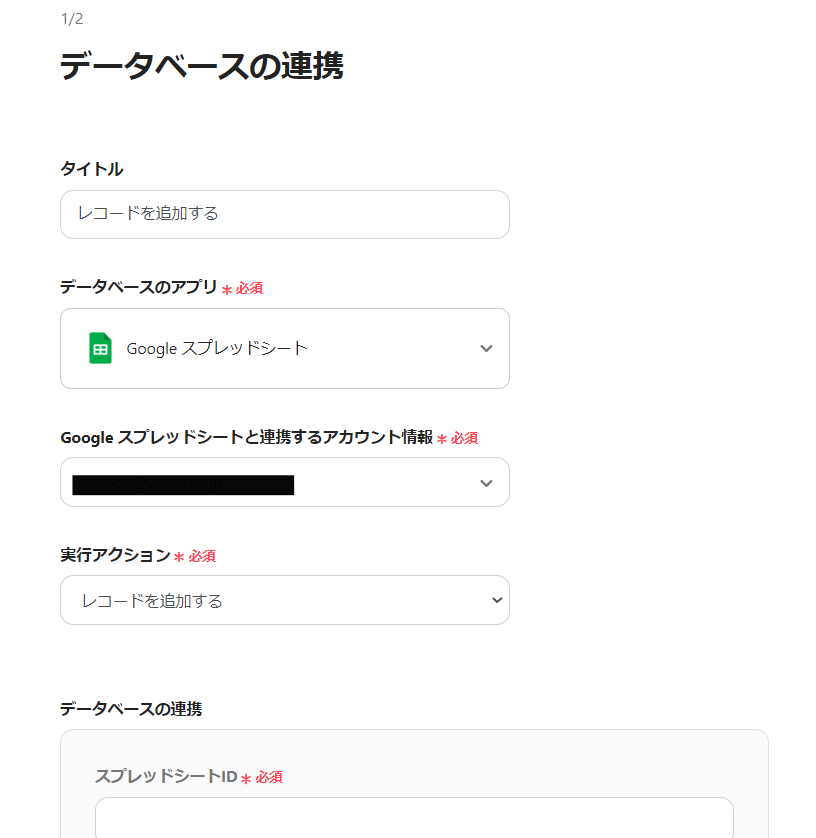Click 必須 marker beside 実行アクション
Screen dimensions: 816x838
[x=202, y=556]
